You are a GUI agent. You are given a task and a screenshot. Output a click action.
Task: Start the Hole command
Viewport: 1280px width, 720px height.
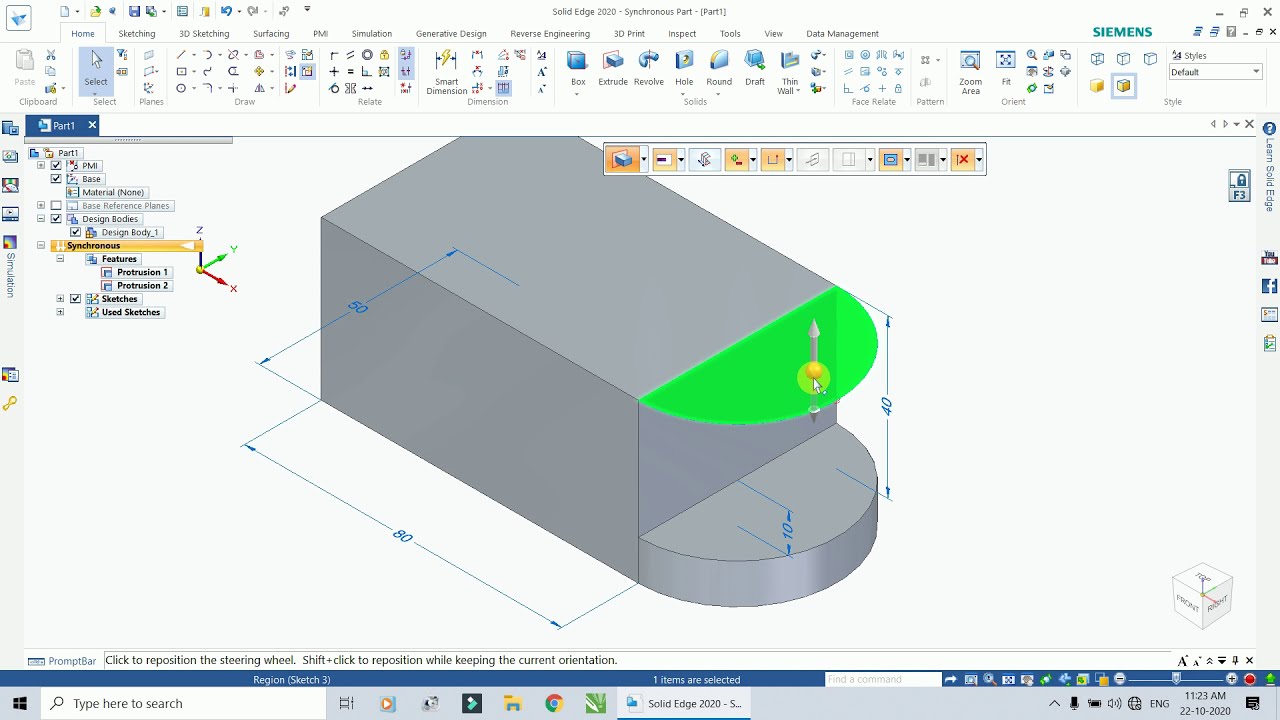pyautogui.click(x=684, y=68)
